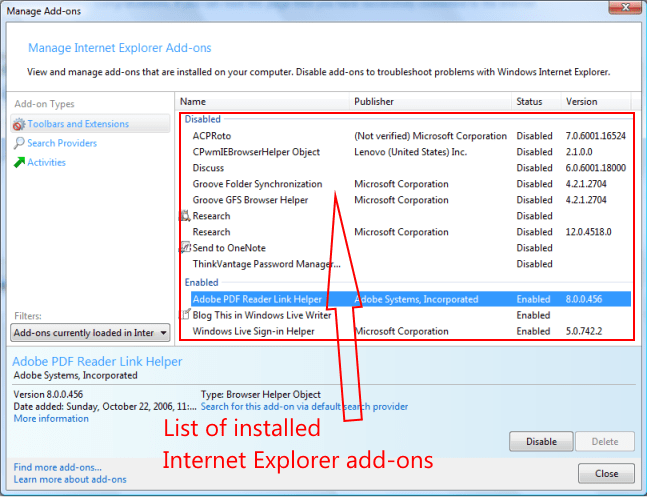Click the Disable button
The height and width of the screenshot is (497, 647).
tap(541, 442)
